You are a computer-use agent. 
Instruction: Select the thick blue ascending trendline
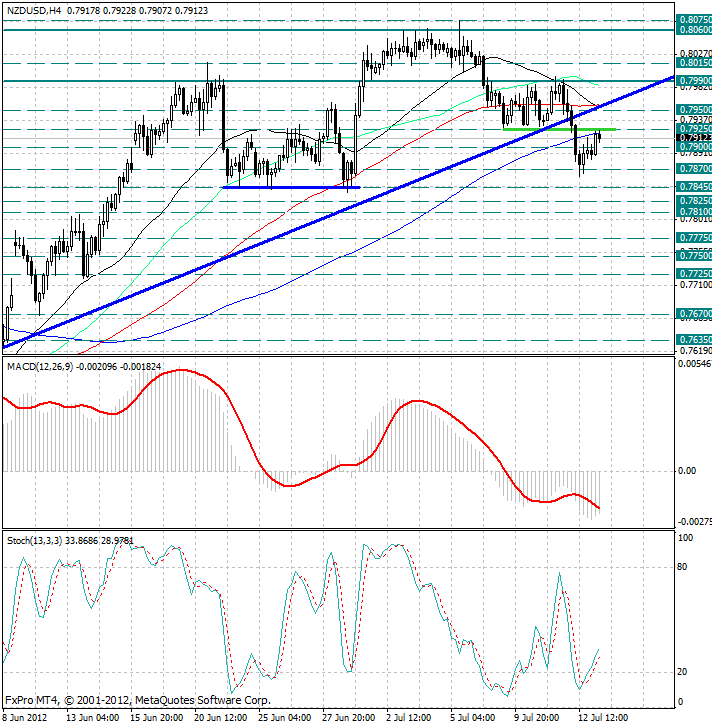[338, 212]
